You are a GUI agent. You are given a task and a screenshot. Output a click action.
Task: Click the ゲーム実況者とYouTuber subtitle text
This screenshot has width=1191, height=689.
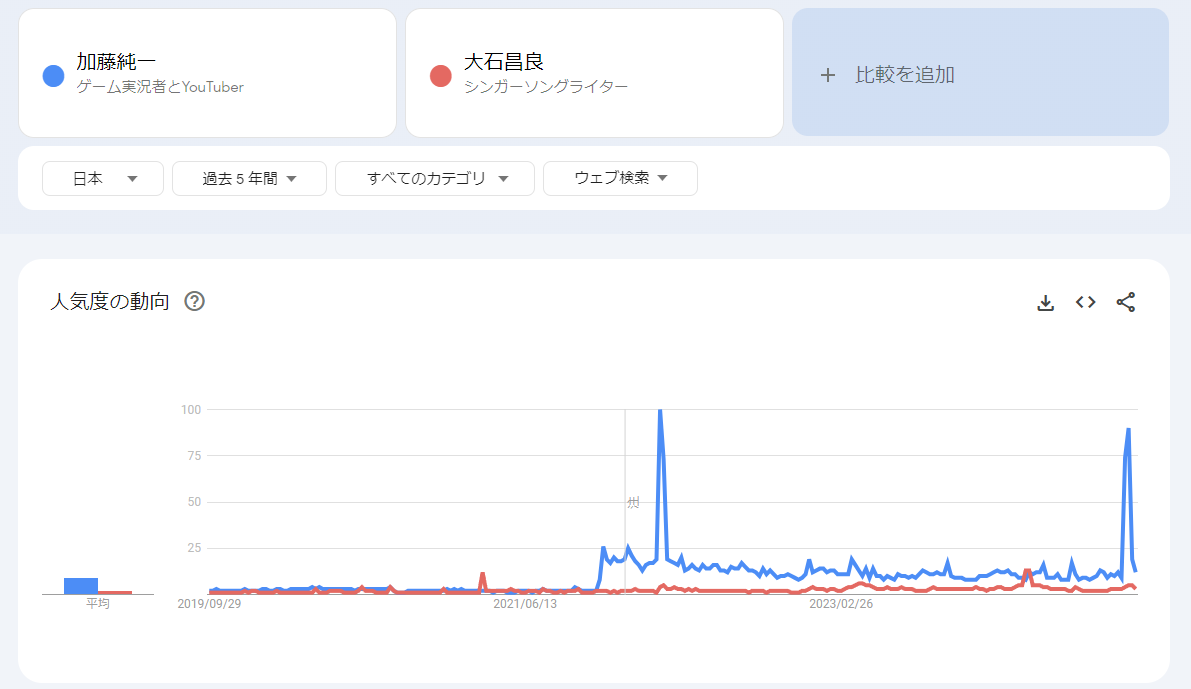160,87
